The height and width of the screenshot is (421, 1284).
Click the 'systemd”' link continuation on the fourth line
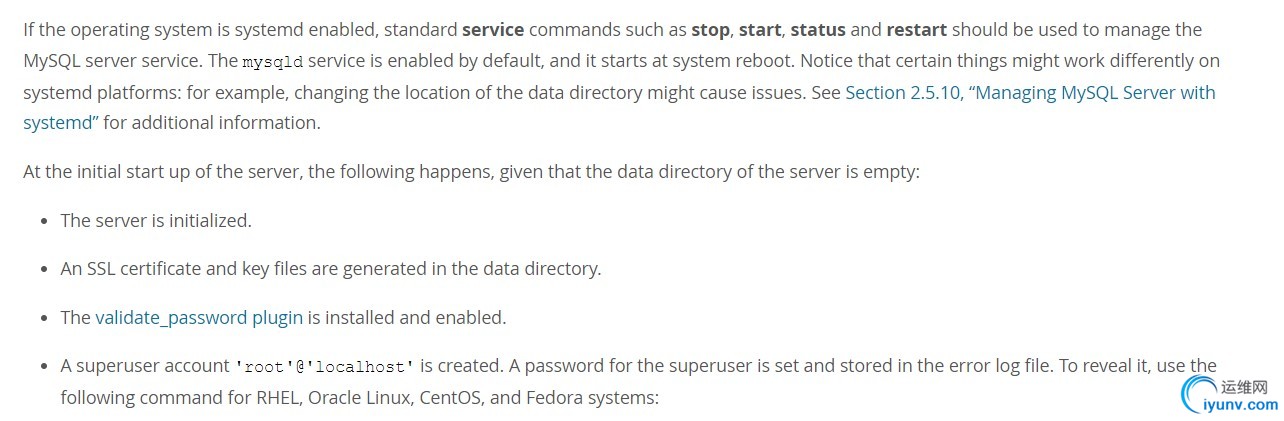click(x=61, y=123)
